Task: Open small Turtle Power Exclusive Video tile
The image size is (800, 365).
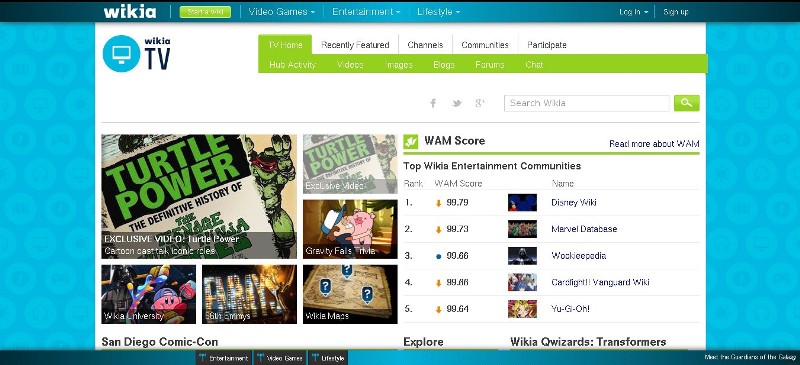Action: click(350, 164)
